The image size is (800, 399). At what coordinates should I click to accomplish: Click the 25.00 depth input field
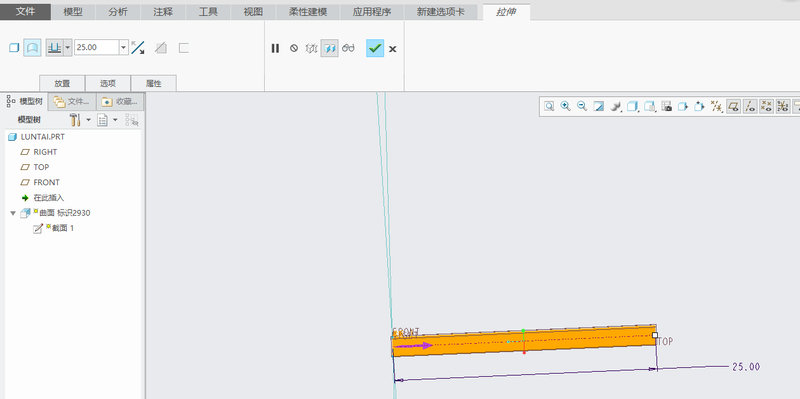tap(97, 47)
